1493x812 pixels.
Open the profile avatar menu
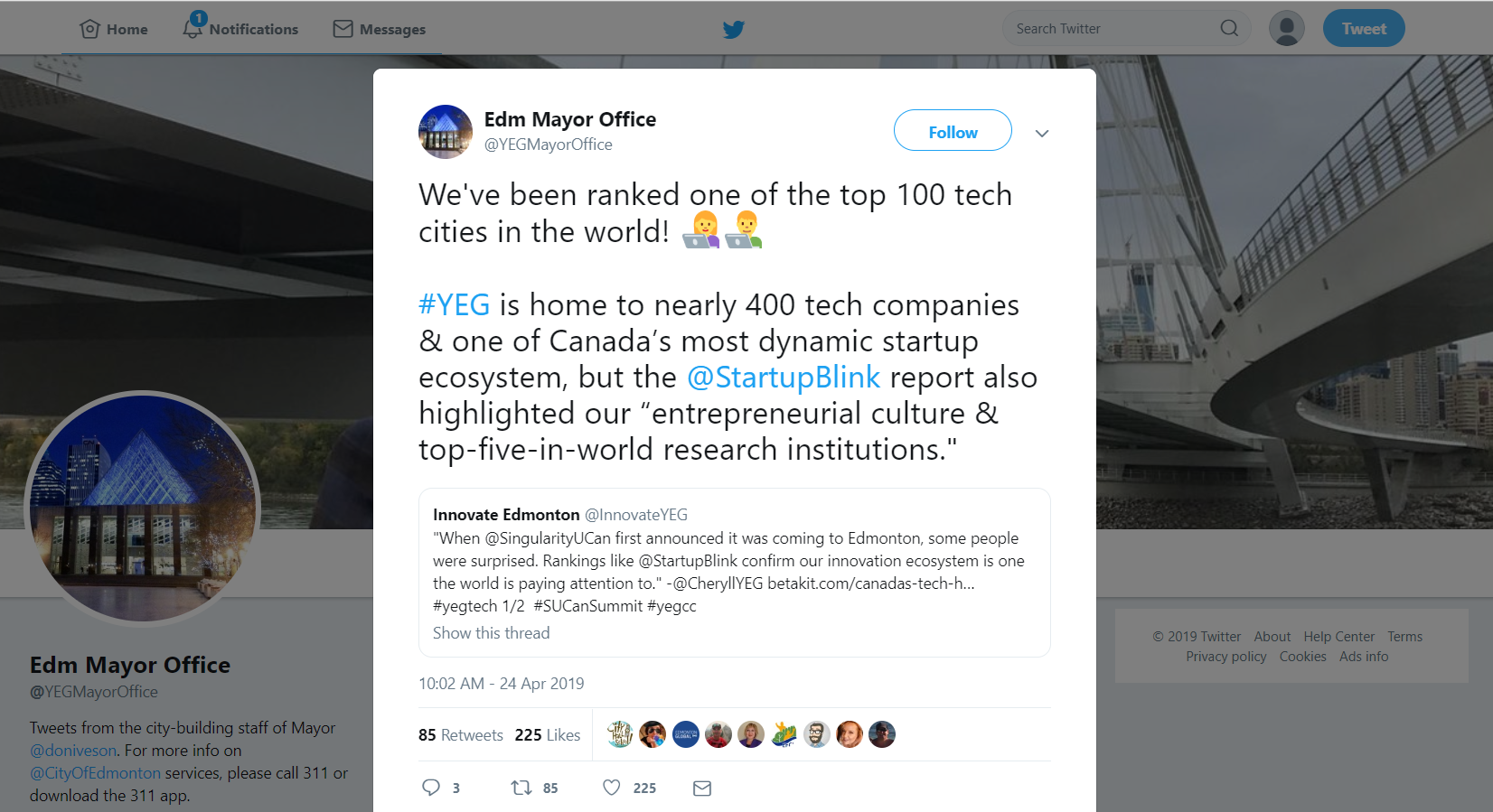(1286, 29)
